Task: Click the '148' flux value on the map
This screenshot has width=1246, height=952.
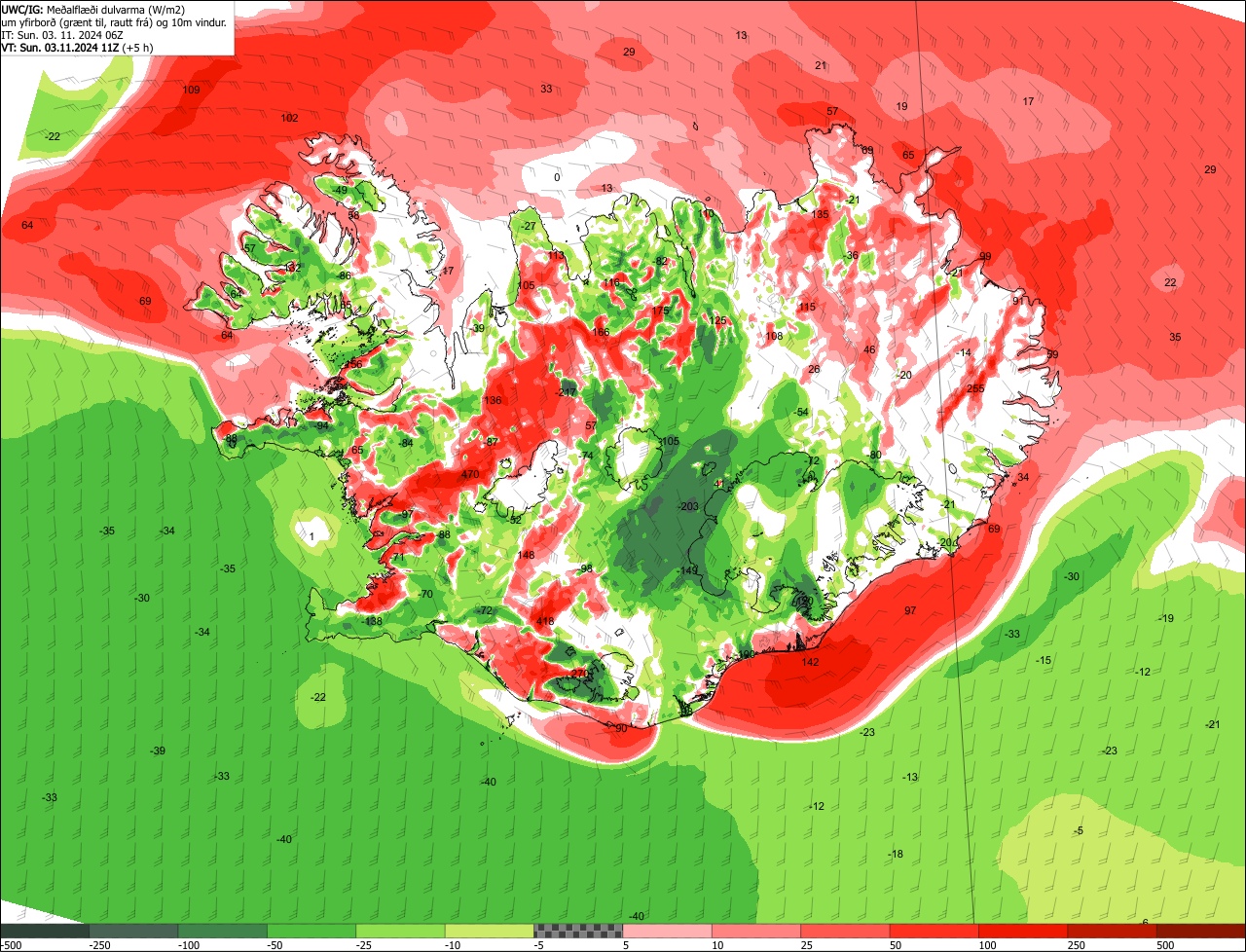Action: point(526,555)
